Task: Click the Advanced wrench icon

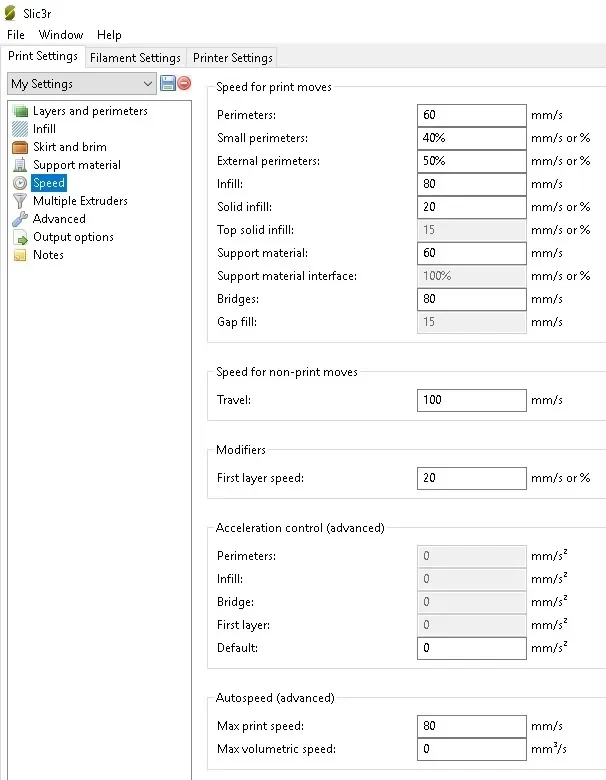Action: point(20,219)
